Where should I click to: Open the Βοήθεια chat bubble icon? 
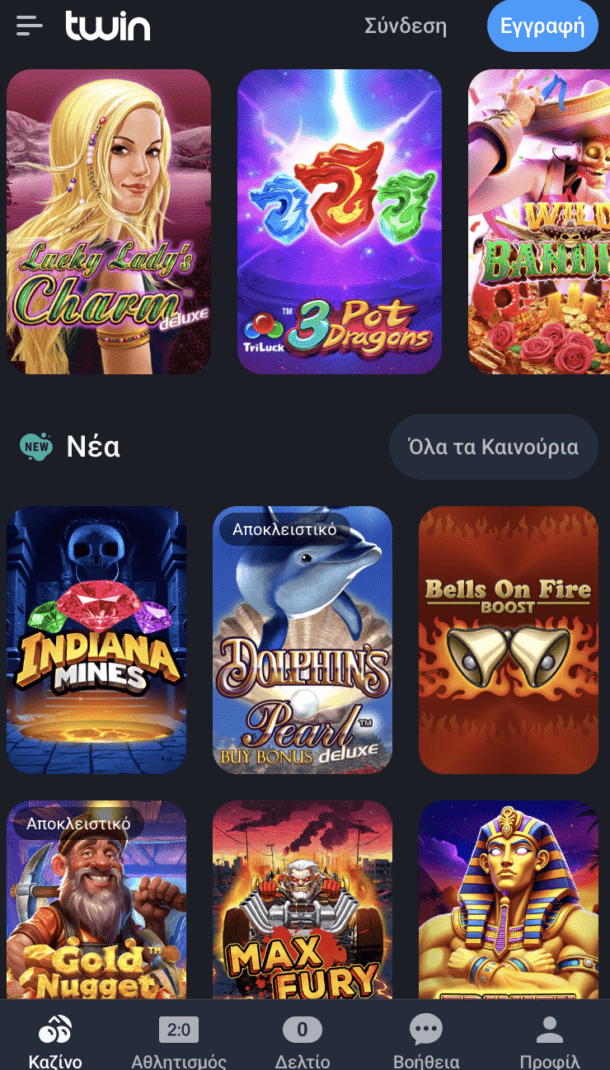click(426, 1028)
